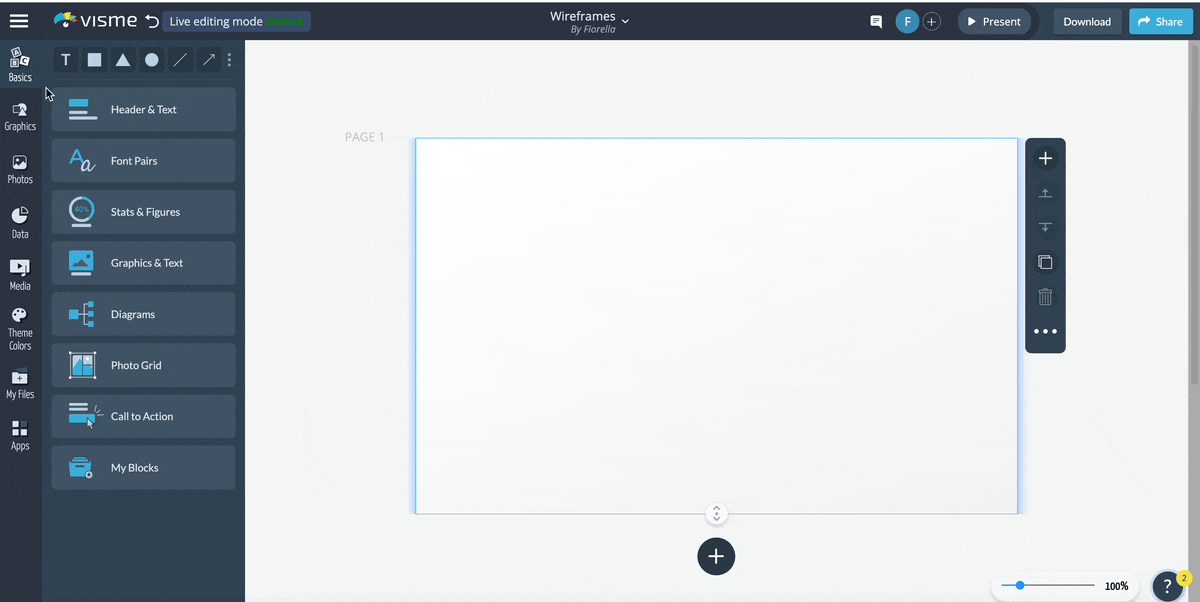The height and width of the screenshot is (602, 1200).
Task: Open the Wireframes title dropdown
Action: coord(625,18)
